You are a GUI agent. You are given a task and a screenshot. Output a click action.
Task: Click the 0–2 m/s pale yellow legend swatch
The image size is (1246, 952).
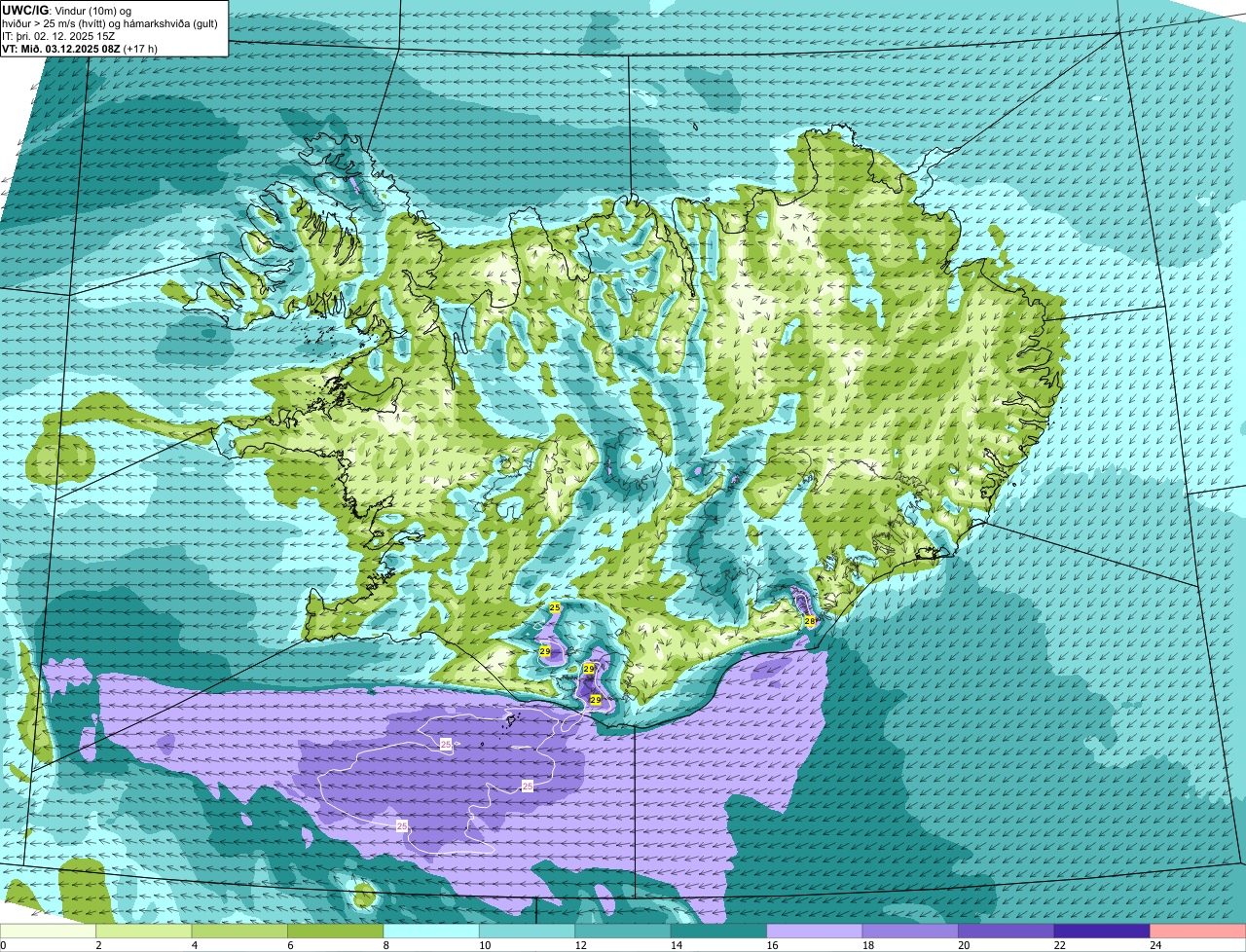click(x=48, y=932)
